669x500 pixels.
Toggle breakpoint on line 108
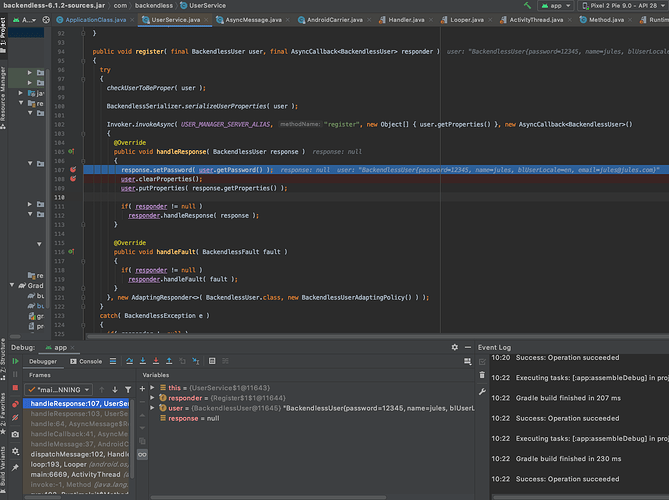pos(73,179)
